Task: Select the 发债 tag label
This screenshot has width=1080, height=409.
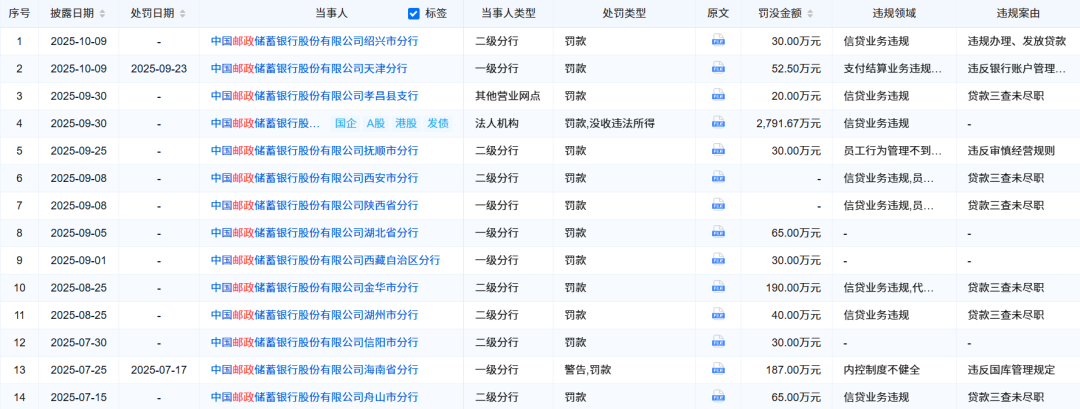Action: coord(438,123)
